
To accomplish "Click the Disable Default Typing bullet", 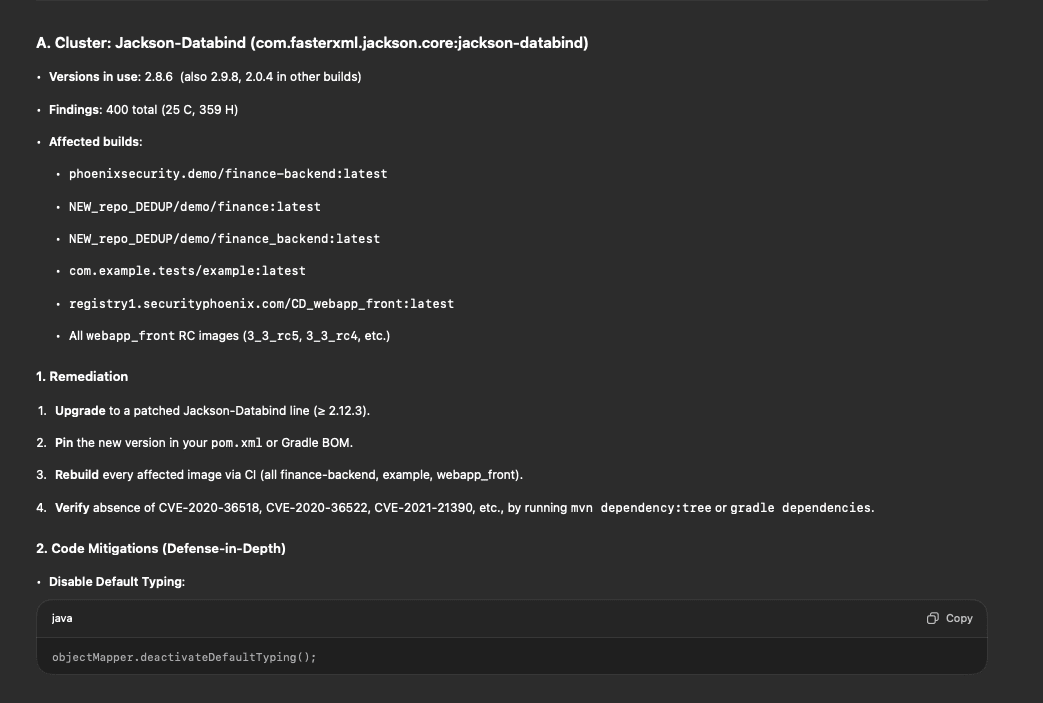I will click(117, 582).
